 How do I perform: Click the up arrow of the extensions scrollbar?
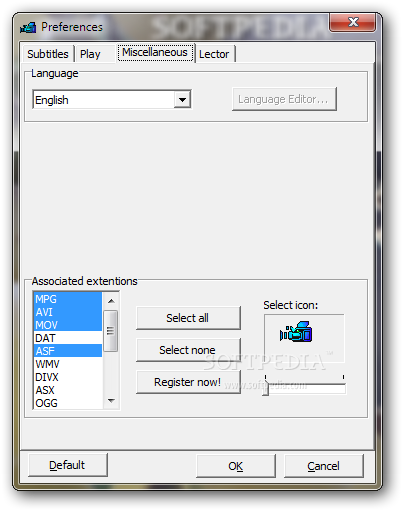[111, 301]
